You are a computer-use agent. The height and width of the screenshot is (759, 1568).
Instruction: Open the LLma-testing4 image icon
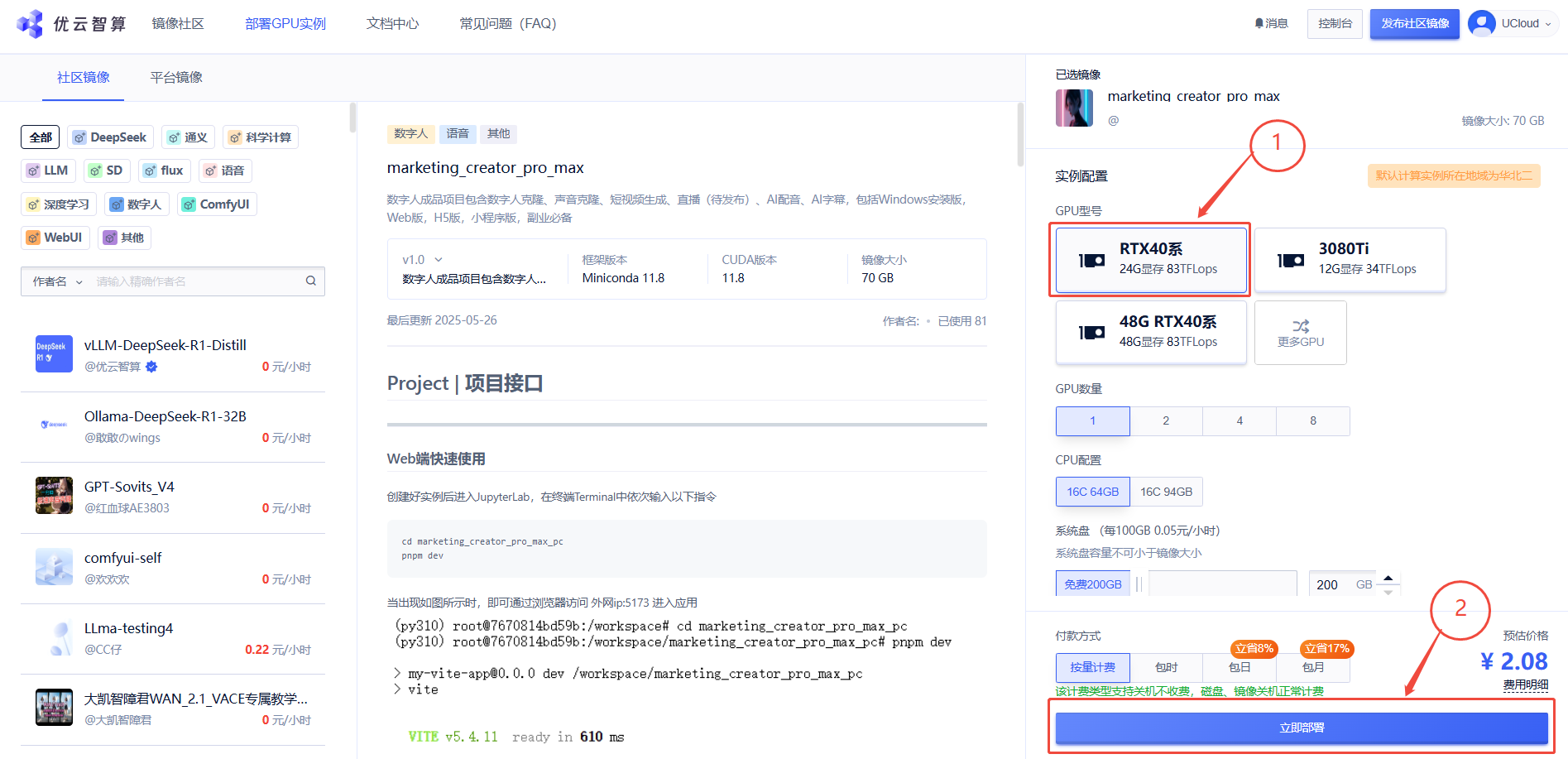54,637
